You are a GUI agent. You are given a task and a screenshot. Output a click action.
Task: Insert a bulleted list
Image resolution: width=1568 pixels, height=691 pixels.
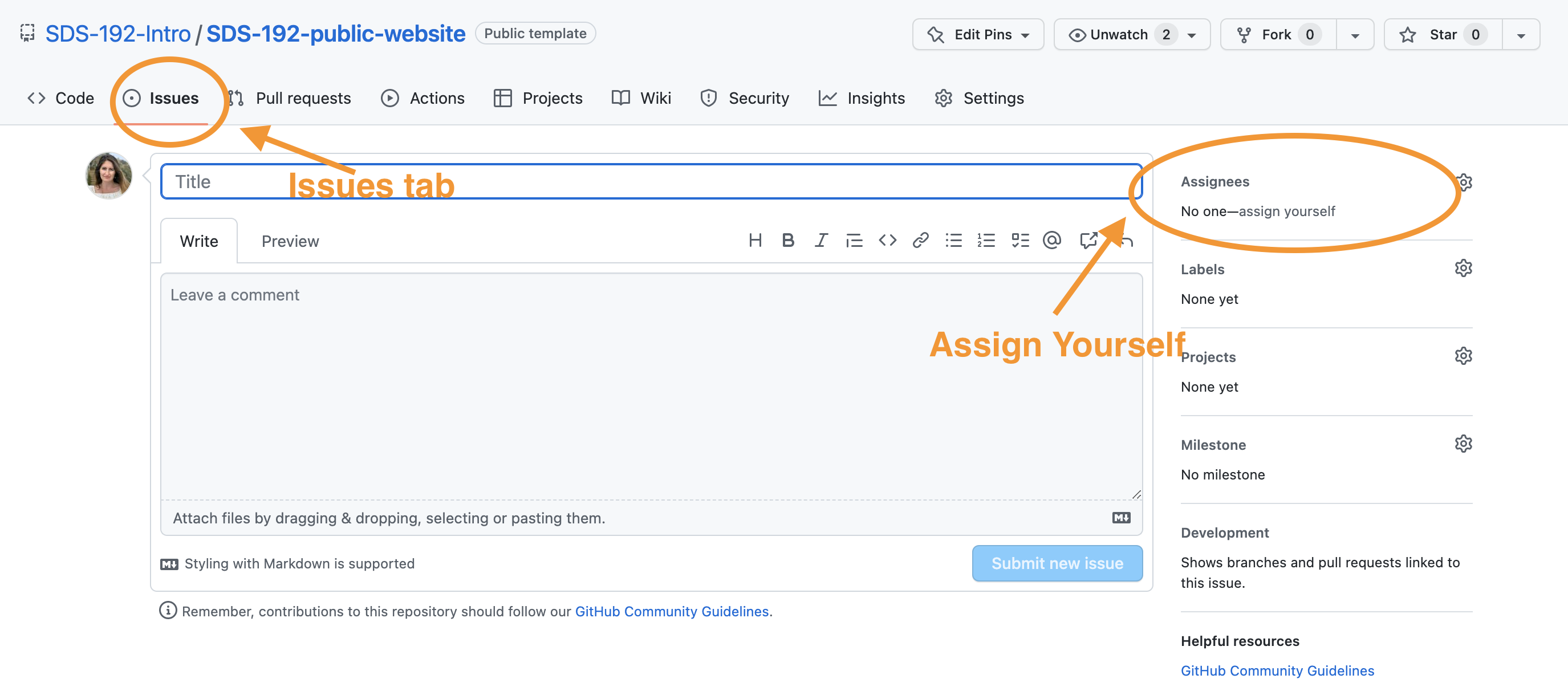[x=953, y=241]
